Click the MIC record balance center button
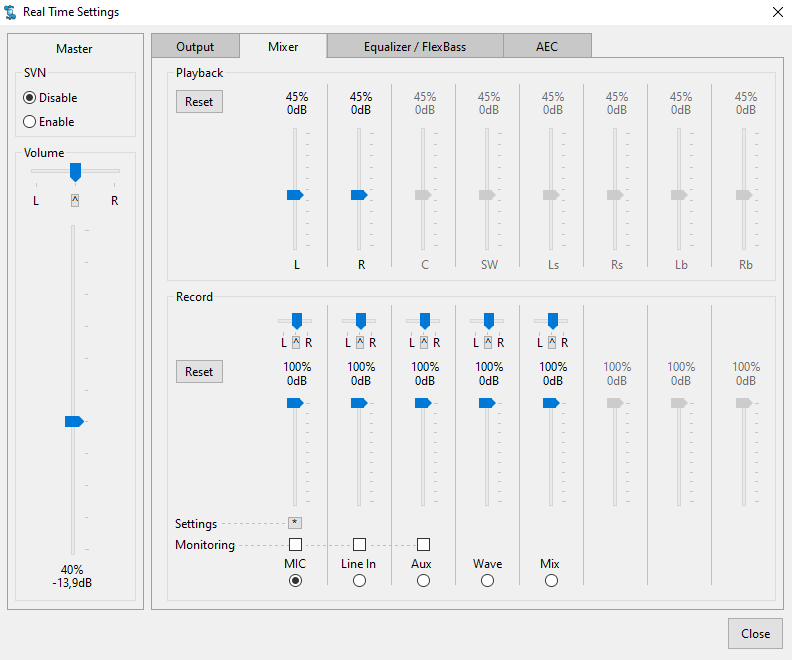Screen dimensions: 792x660 296,342
